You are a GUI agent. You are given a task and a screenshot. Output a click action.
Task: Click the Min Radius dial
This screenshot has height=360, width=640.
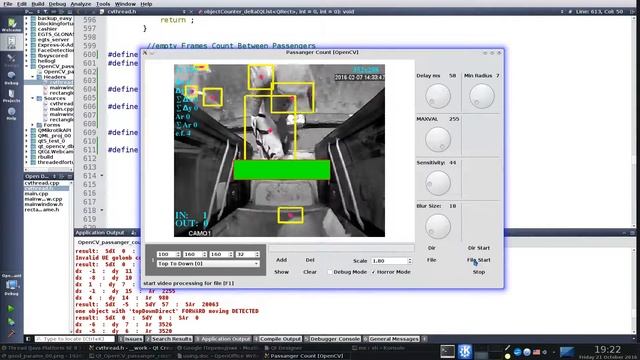482,96
